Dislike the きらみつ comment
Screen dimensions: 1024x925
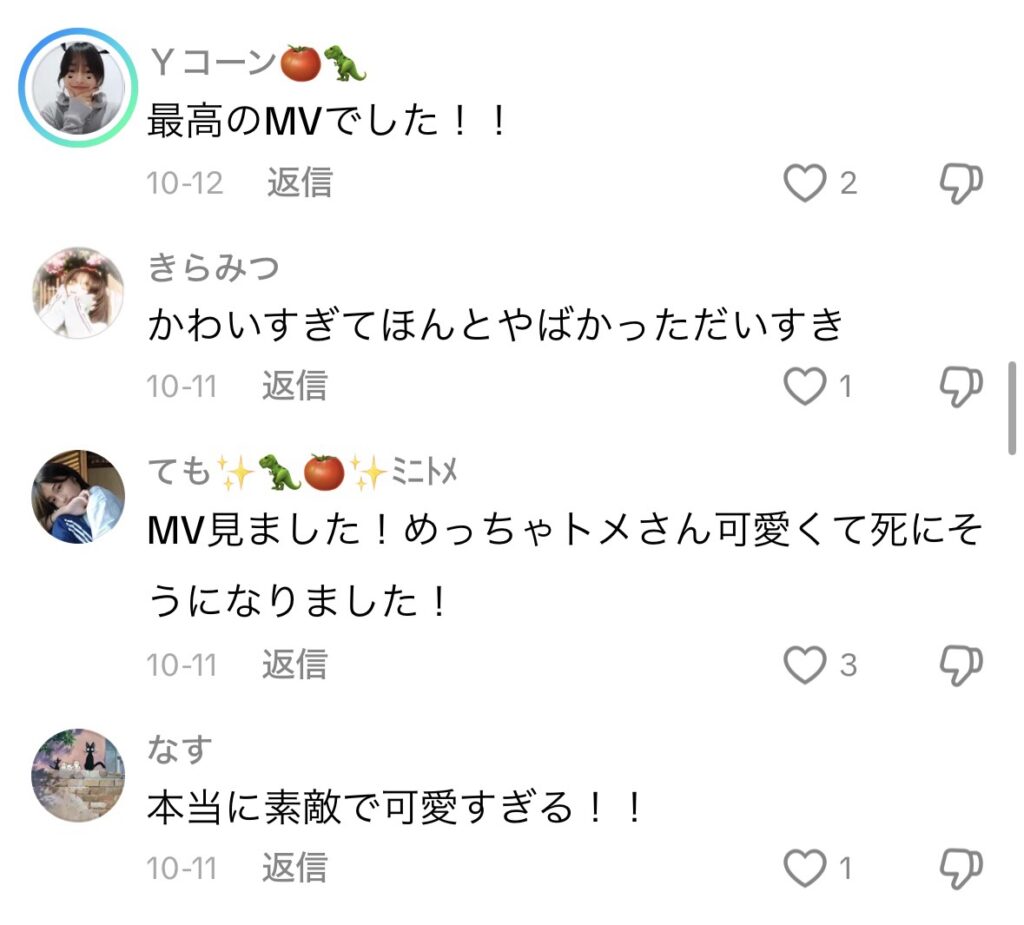click(x=961, y=387)
